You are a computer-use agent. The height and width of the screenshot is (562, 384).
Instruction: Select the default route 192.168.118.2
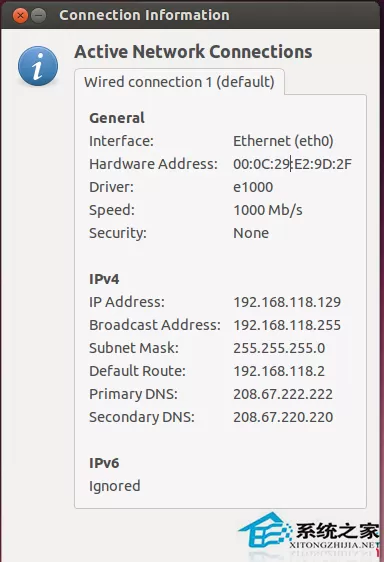click(x=279, y=371)
